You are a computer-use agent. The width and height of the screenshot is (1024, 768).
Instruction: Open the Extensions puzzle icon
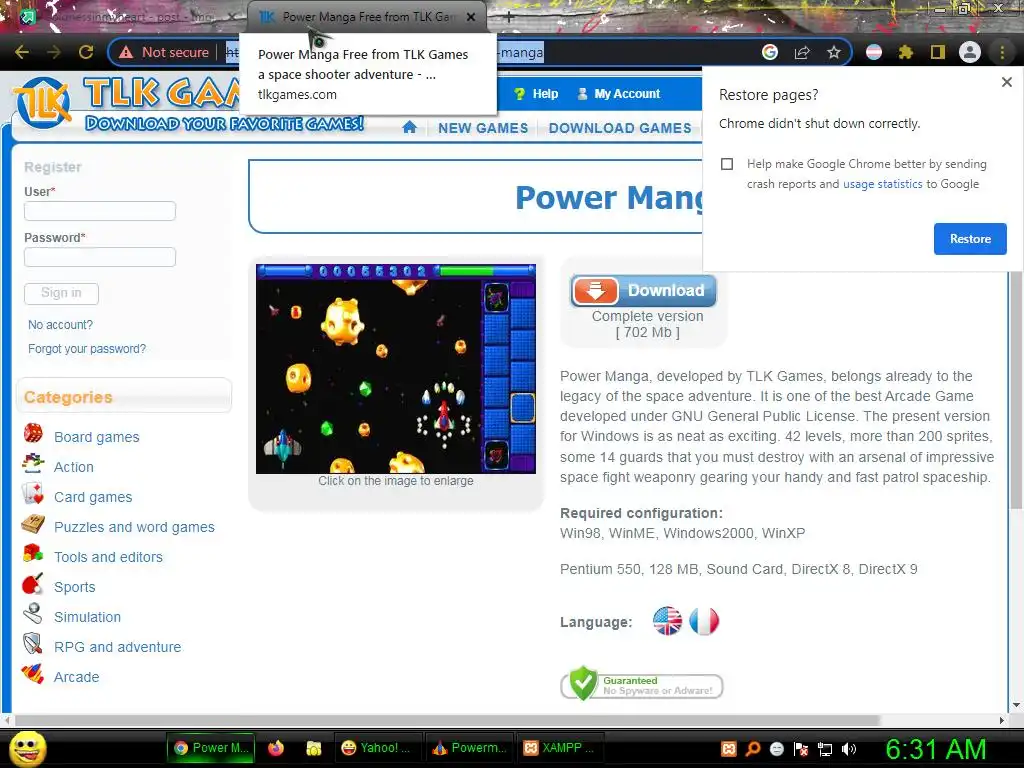pos(906,52)
